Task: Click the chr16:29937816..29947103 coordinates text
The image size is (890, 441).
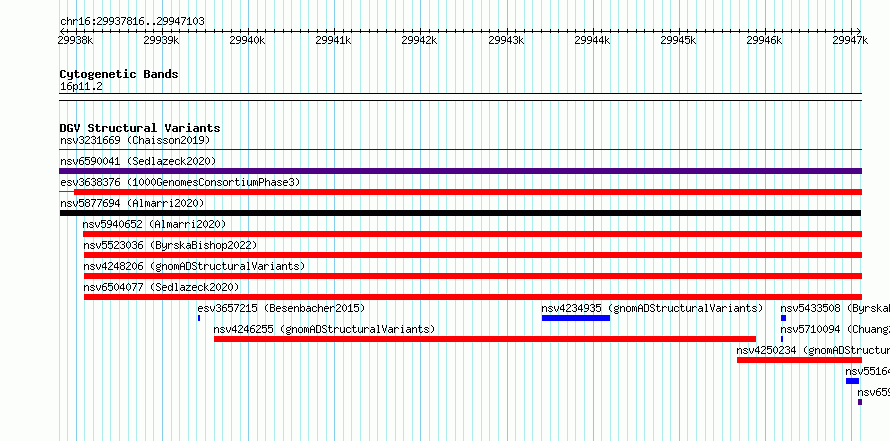Action: [132, 22]
